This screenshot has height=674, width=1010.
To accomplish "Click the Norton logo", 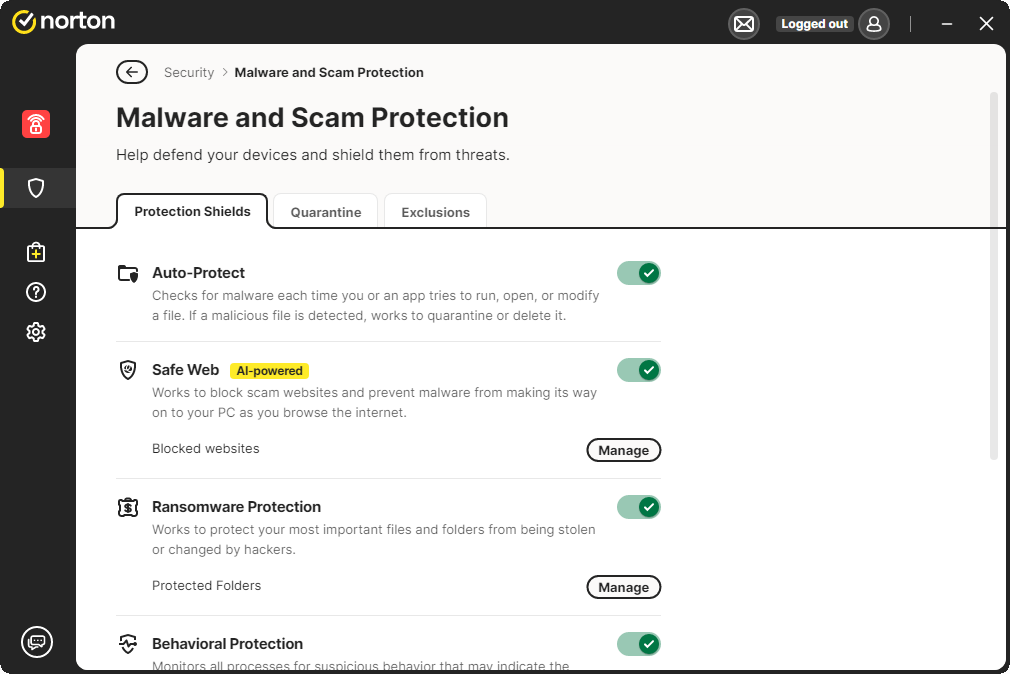I will pos(63,21).
